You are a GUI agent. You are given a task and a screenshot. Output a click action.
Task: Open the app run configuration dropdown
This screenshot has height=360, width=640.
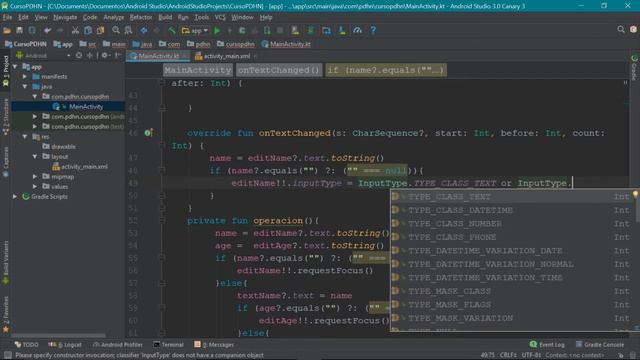point(195,31)
